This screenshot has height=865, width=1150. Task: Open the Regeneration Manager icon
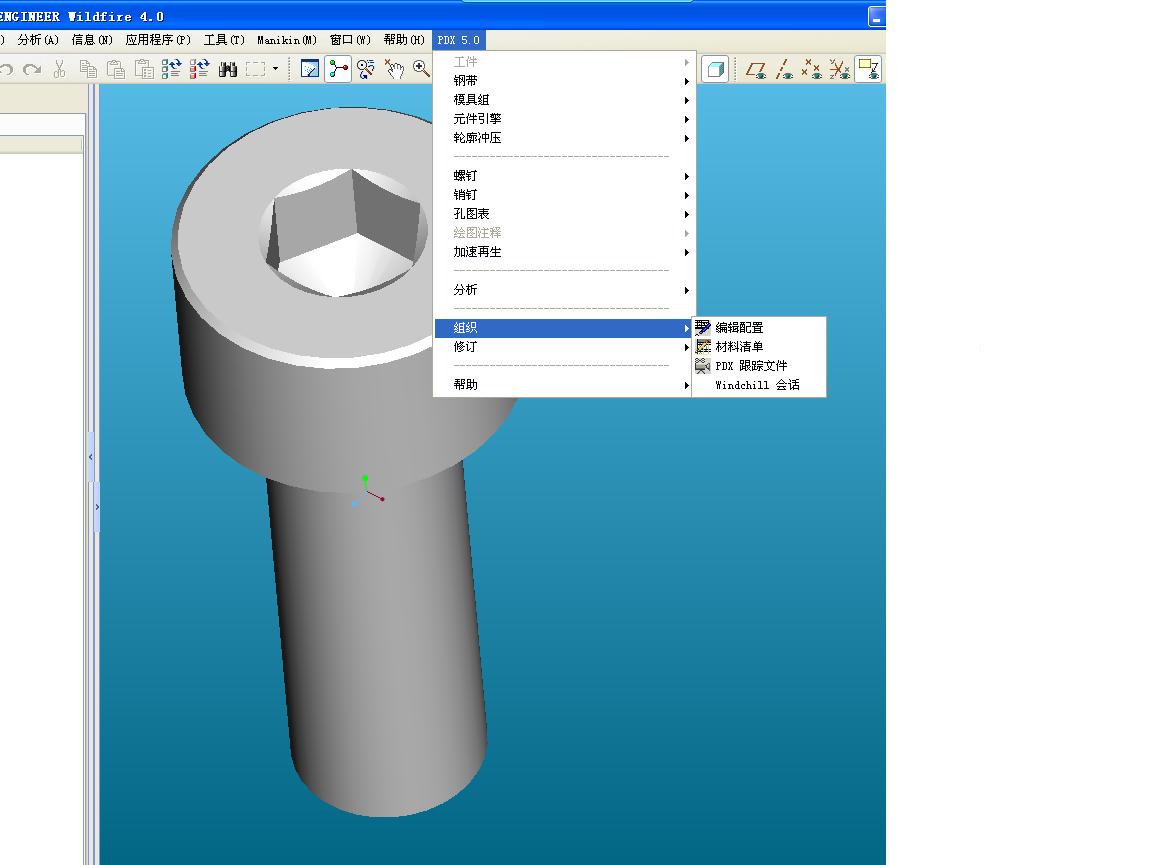(x=199, y=70)
